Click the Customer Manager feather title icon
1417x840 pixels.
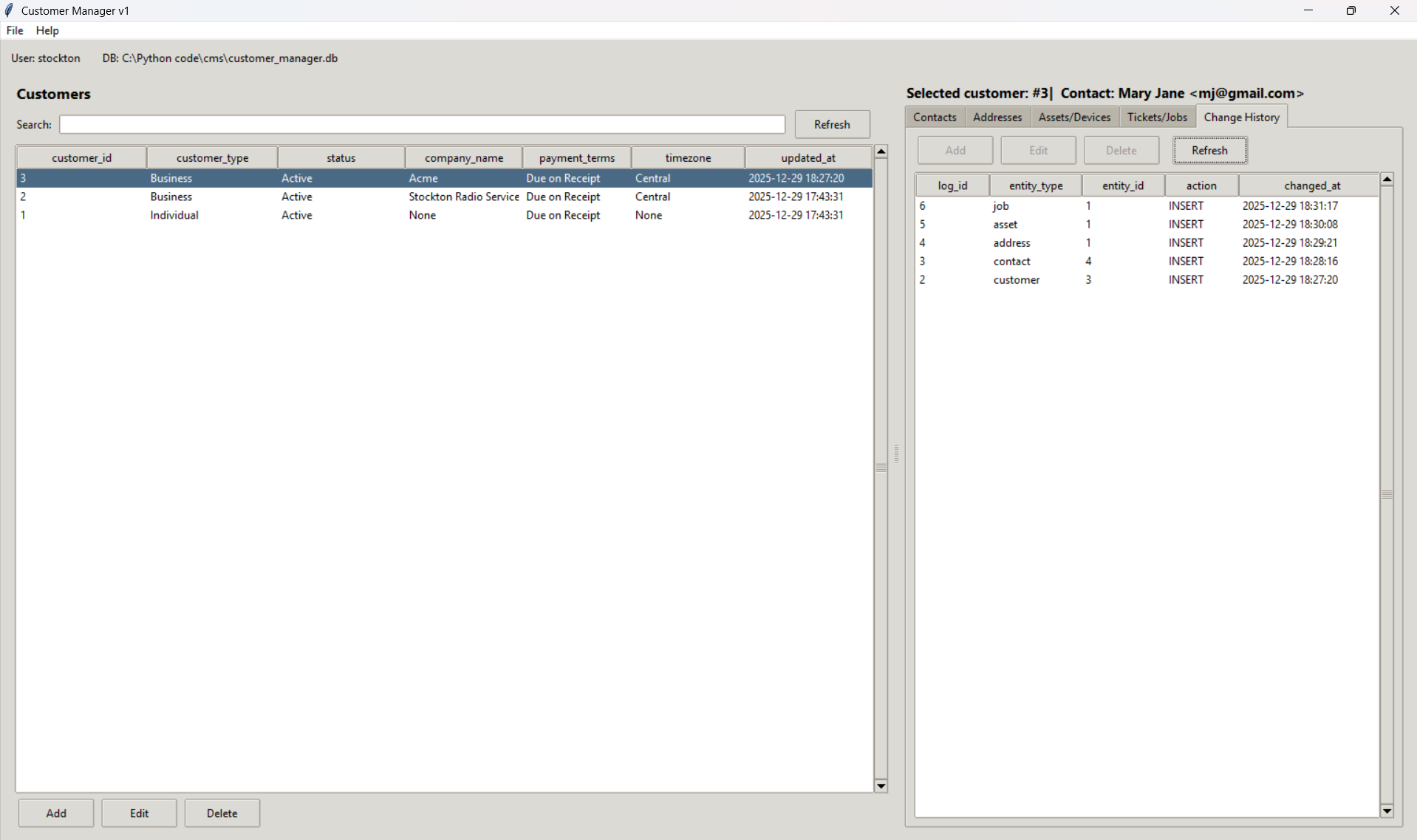[9, 10]
